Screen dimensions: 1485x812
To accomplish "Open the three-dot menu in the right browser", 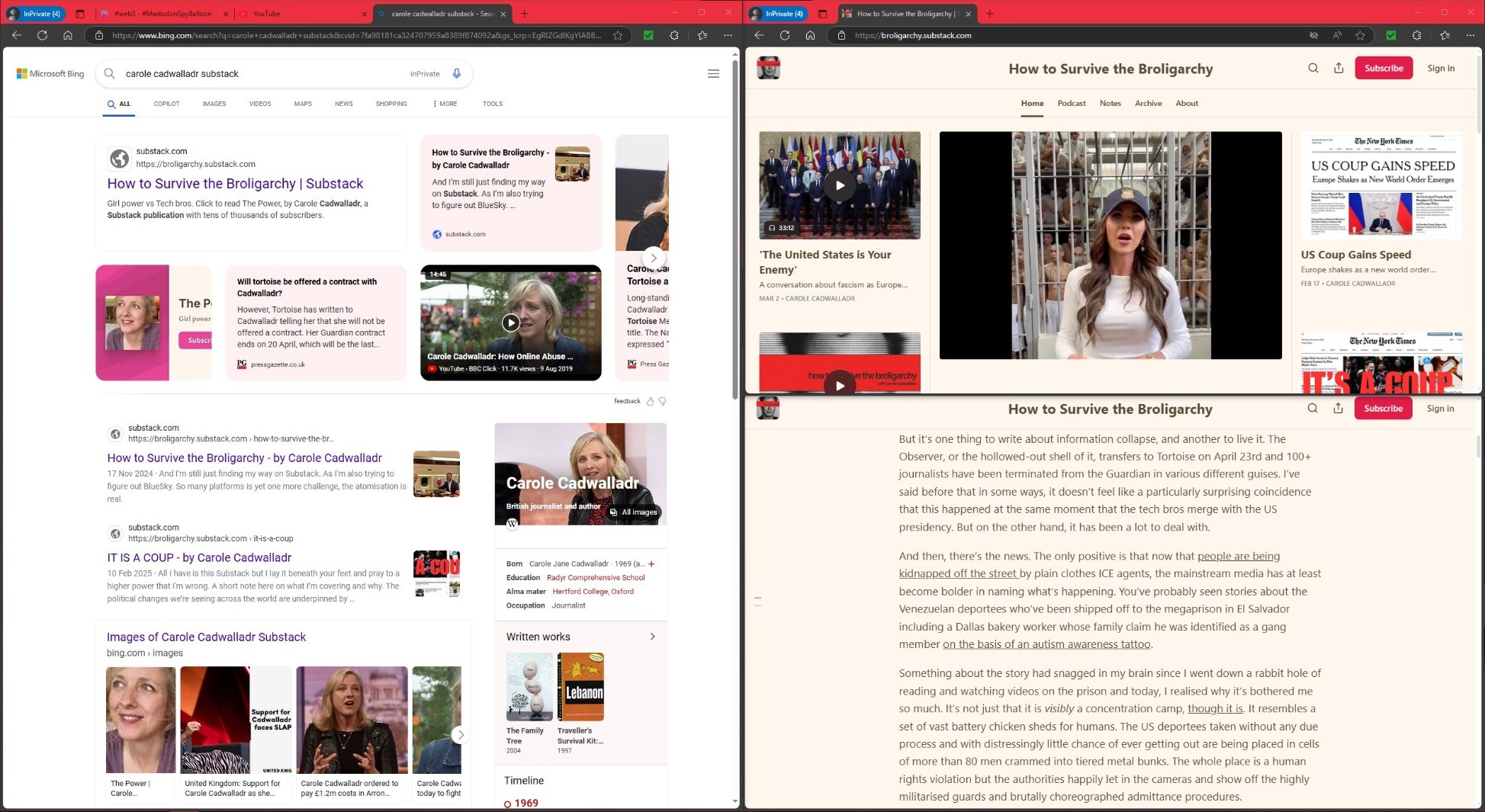I will click(1471, 35).
